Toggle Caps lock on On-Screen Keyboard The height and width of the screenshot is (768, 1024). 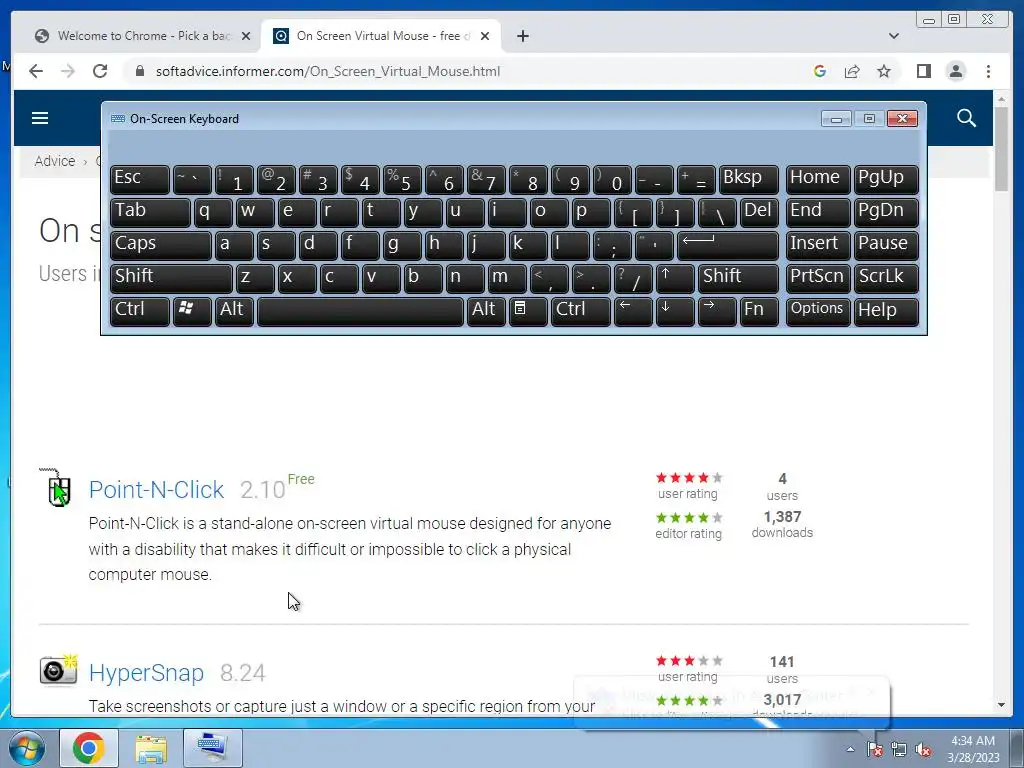[x=161, y=245]
